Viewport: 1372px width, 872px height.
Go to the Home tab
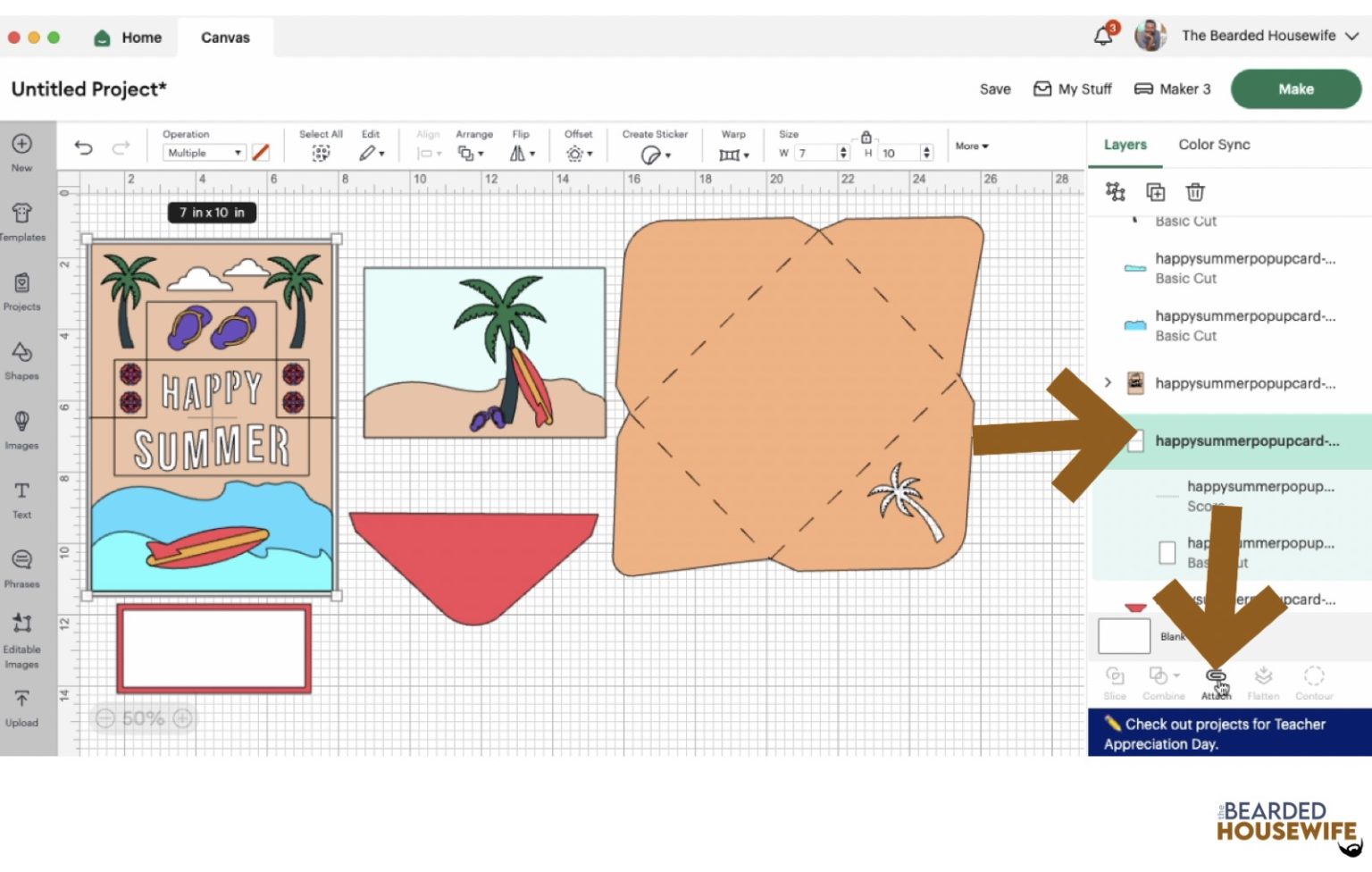(x=129, y=38)
